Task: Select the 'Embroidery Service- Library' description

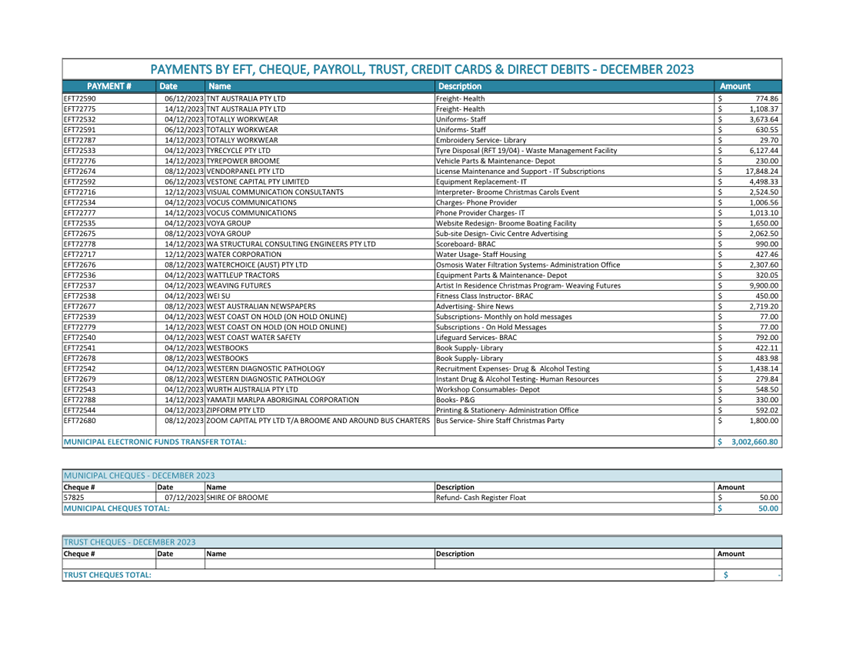Action: point(481,140)
